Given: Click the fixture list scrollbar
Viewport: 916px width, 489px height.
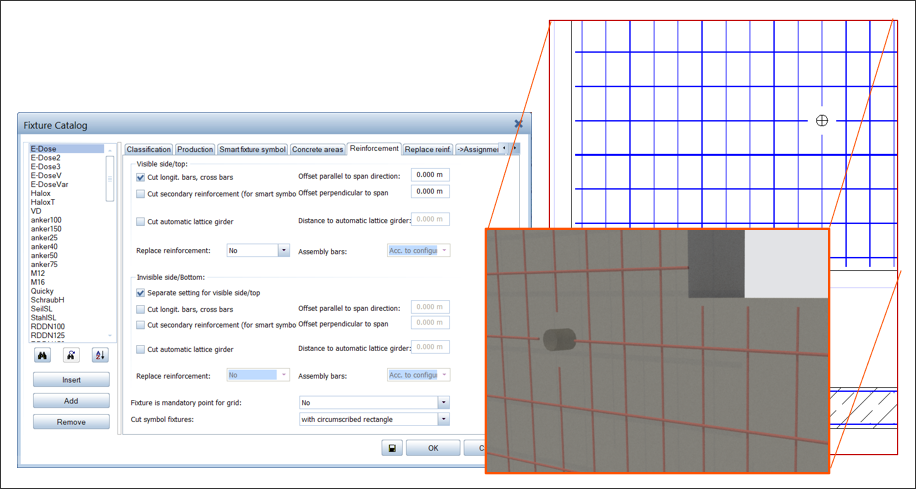Looking at the screenshot, I should [109, 190].
